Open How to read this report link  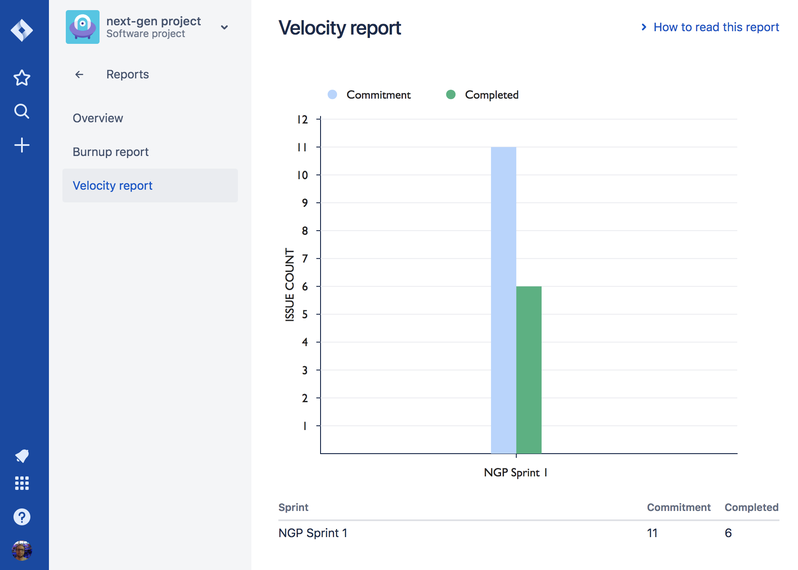click(716, 27)
